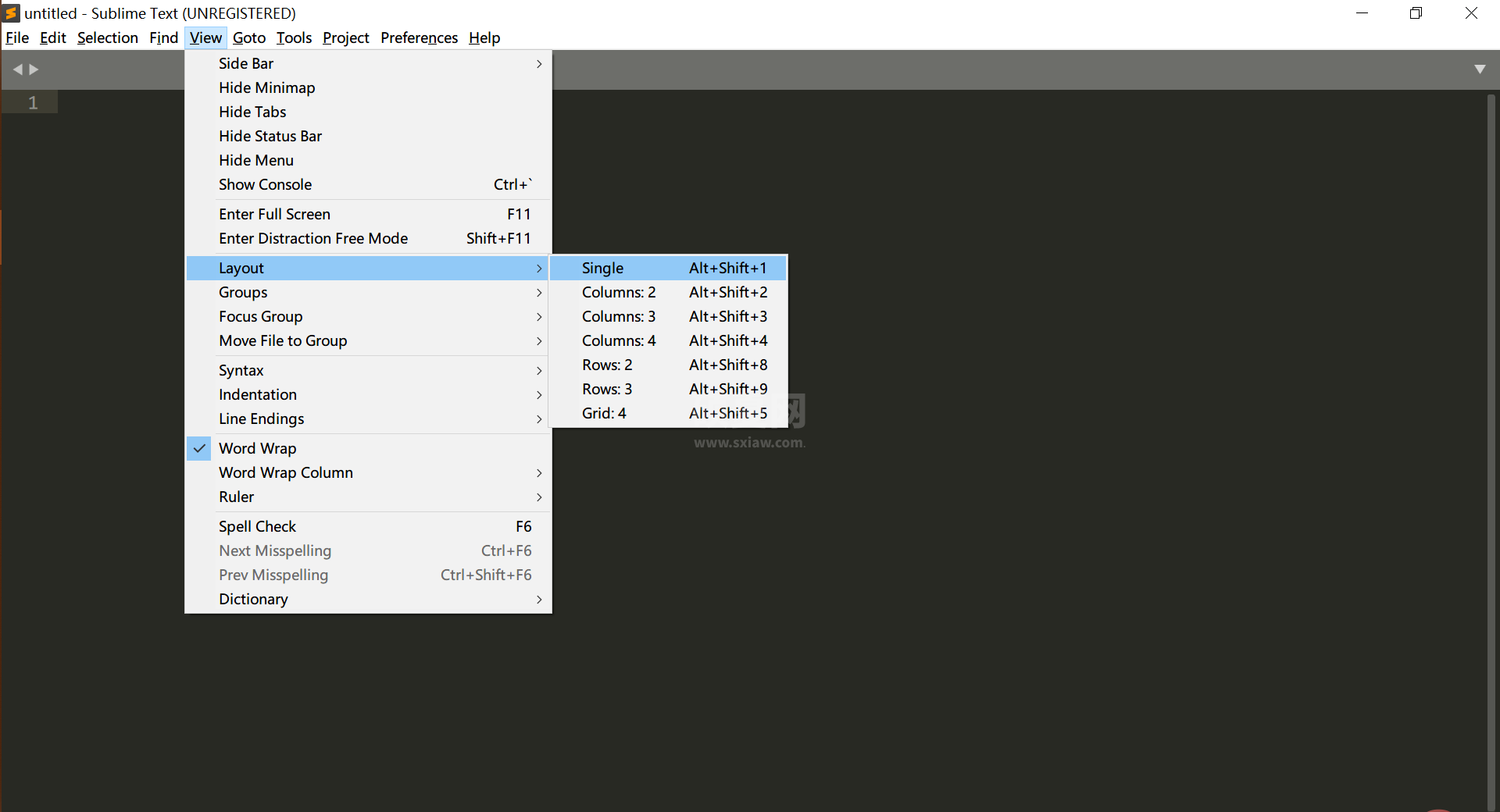The width and height of the screenshot is (1500, 812).
Task: Select Columns: 2 layout
Action: click(668, 292)
